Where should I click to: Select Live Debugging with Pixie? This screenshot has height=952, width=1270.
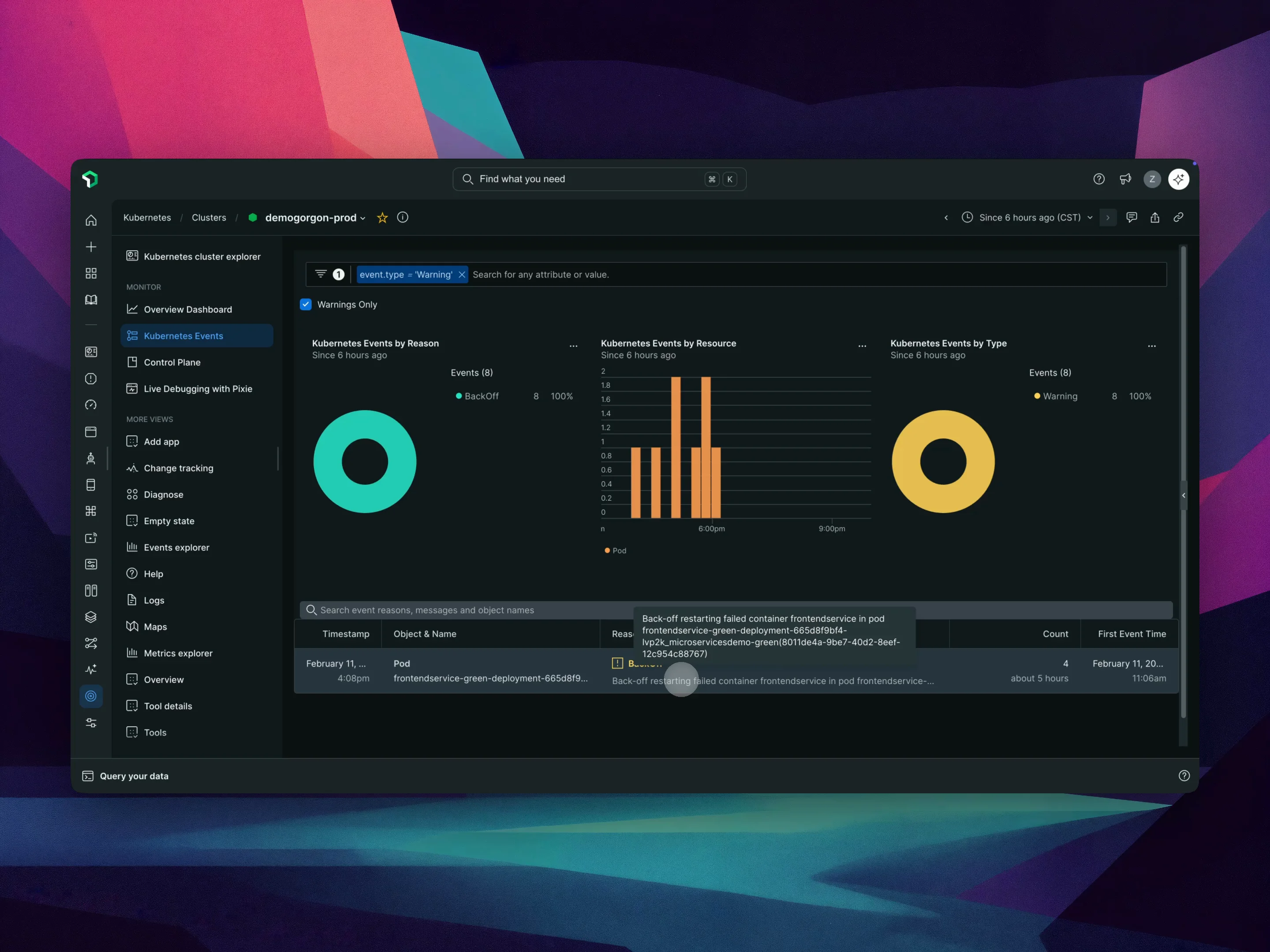click(x=198, y=388)
